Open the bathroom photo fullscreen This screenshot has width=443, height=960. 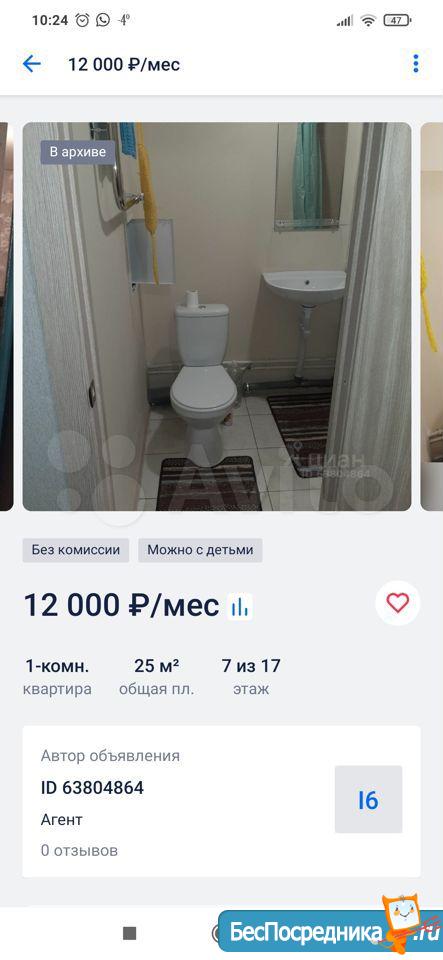tap(217, 317)
